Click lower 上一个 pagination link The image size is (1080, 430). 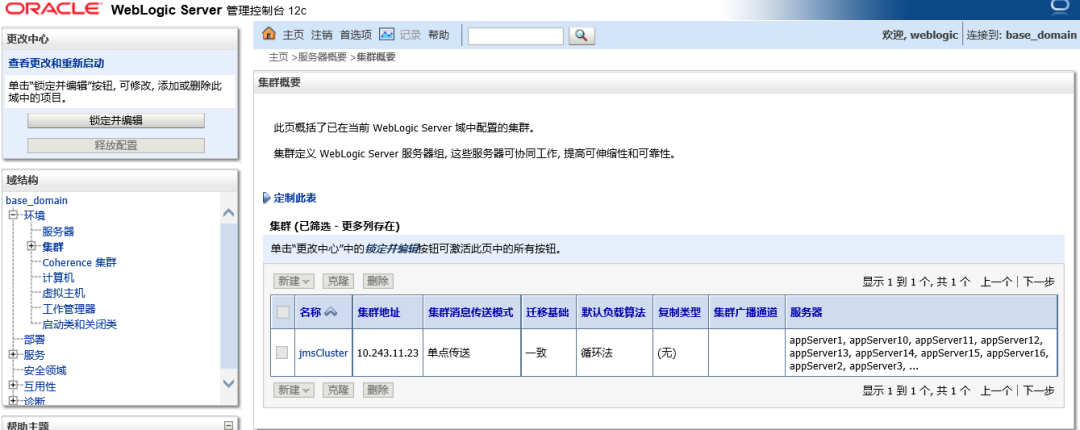pyautogui.click(x=996, y=391)
